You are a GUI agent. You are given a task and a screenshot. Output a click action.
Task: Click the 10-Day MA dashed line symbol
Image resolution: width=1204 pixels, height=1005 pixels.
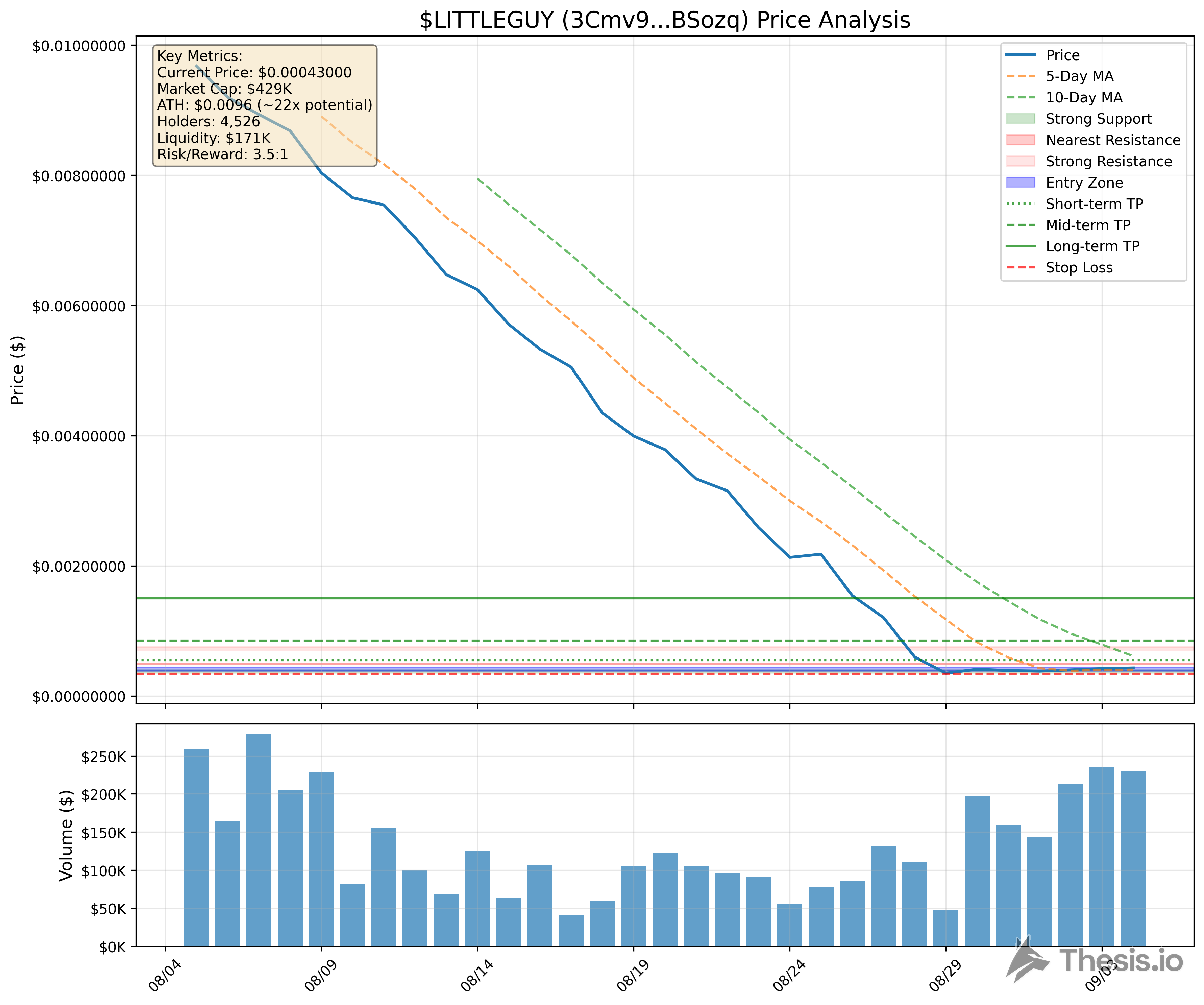[x=1022, y=97]
